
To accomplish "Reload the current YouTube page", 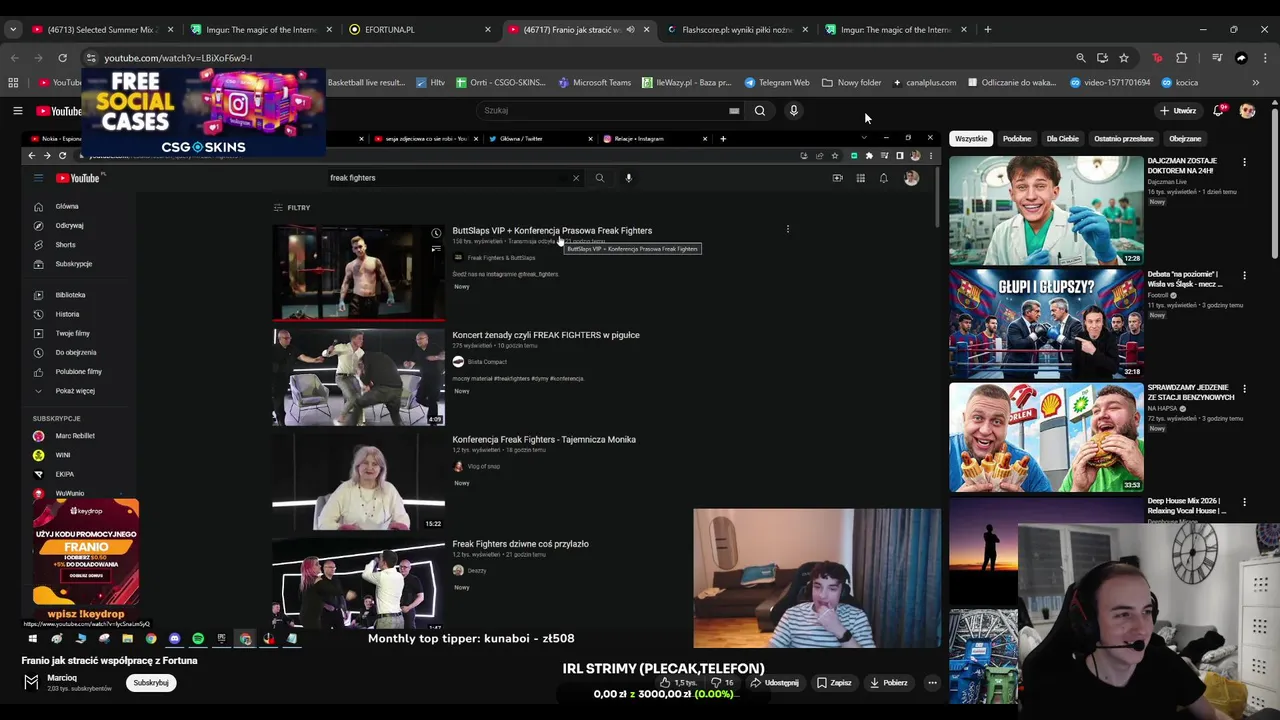I will point(62,58).
